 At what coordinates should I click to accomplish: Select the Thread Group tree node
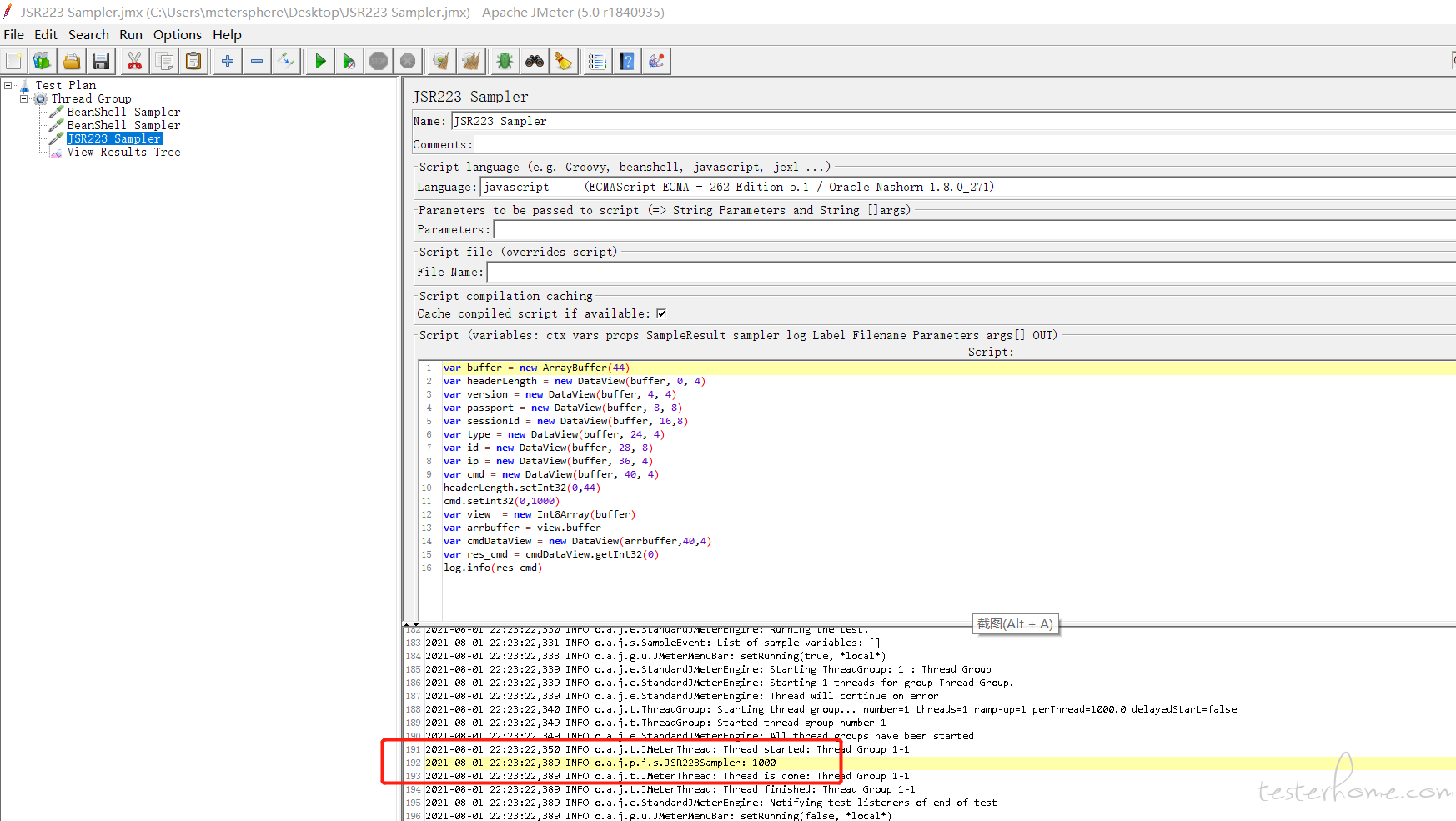tap(92, 98)
